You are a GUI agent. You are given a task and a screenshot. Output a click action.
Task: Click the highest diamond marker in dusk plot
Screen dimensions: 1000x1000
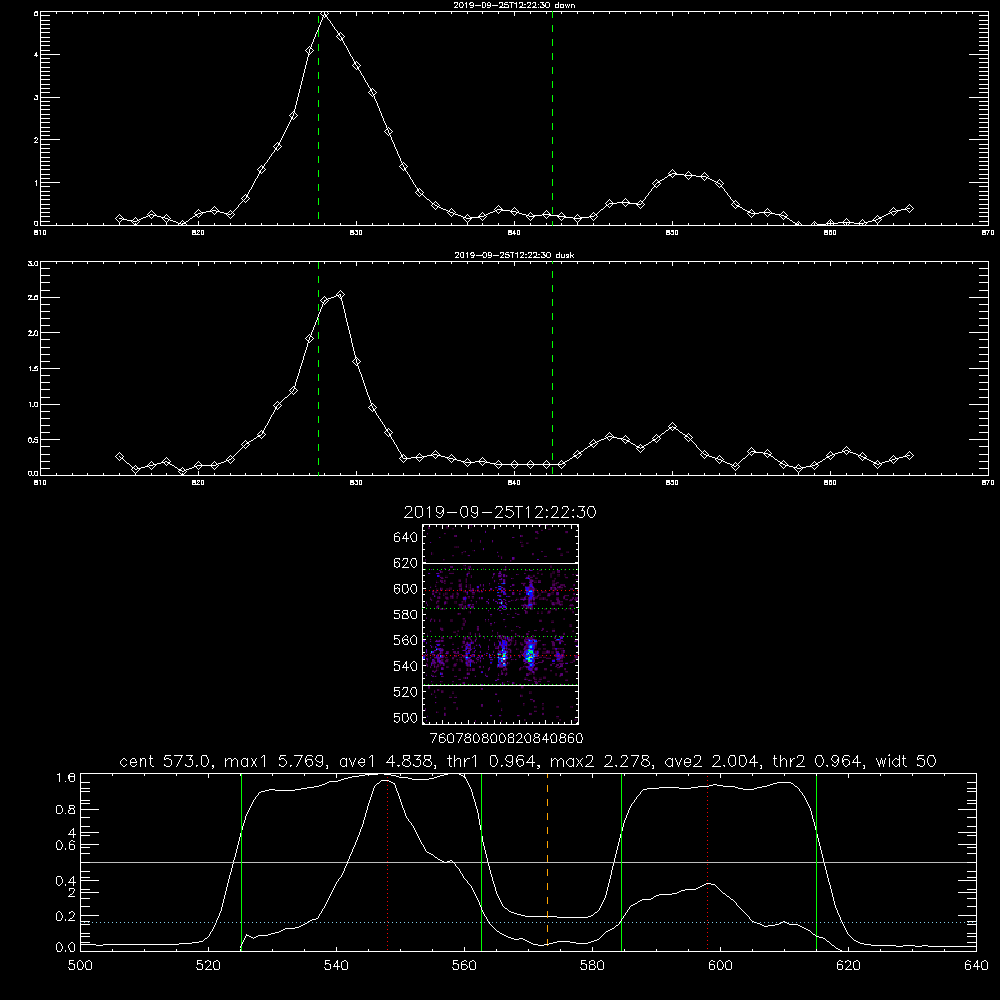341,295
